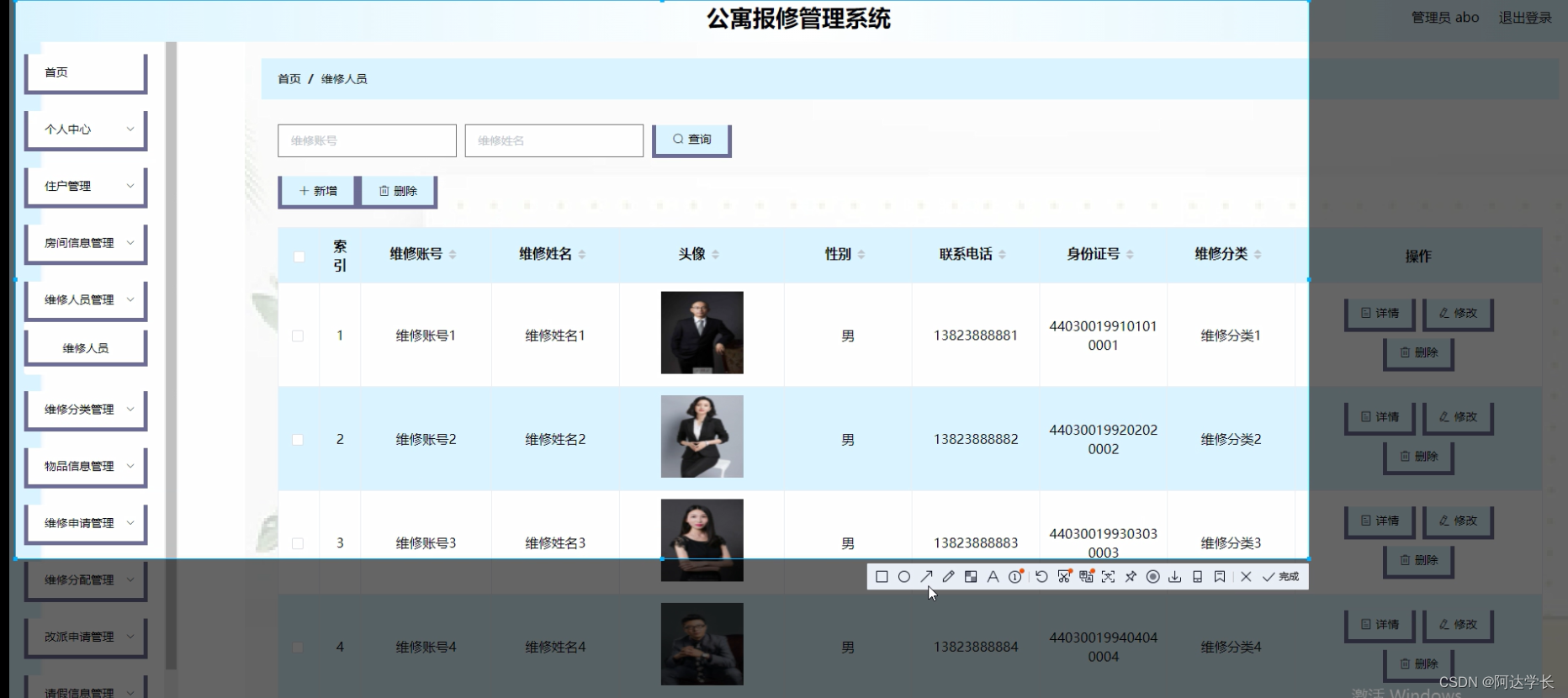The image size is (1568, 698).
Task: Toggle the select-all checkbox in table header
Action: click(x=299, y=256)
